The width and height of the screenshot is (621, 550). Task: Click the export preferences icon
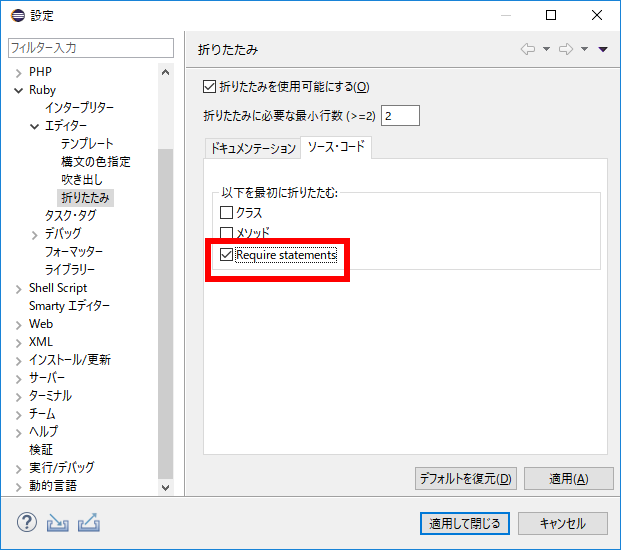tap(89, 523)
